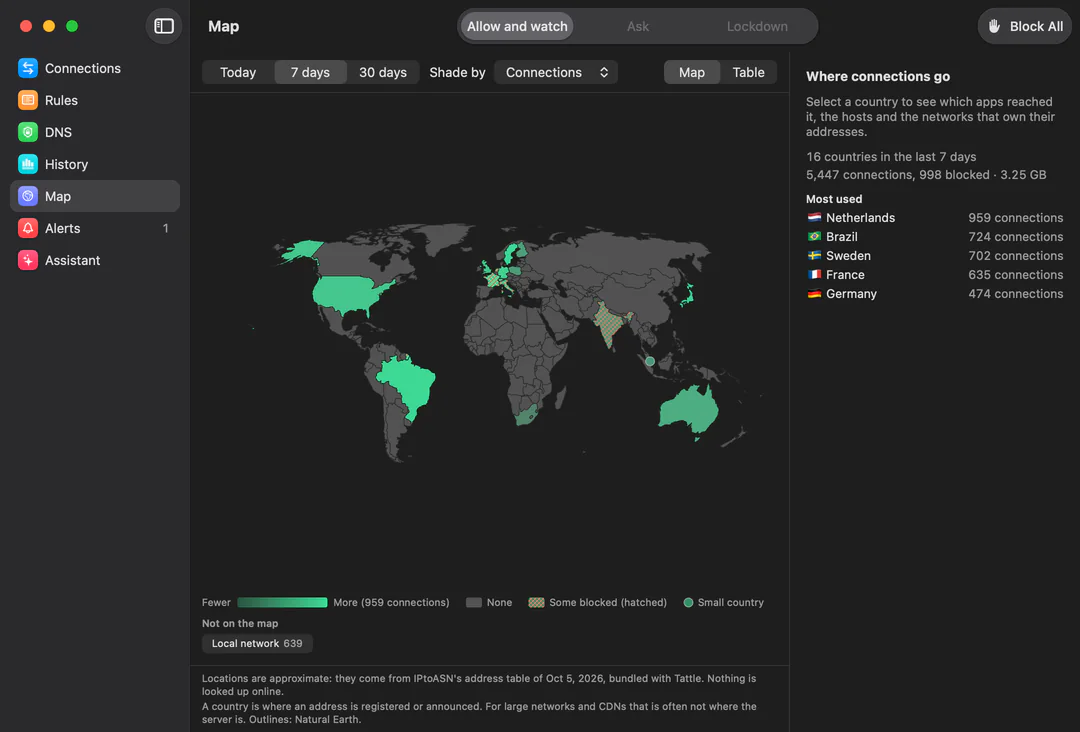The width and height of the screenshot is (1080, 732).
Task: Click the 'Where connections go' heading
Action: (x=878, y=76)
